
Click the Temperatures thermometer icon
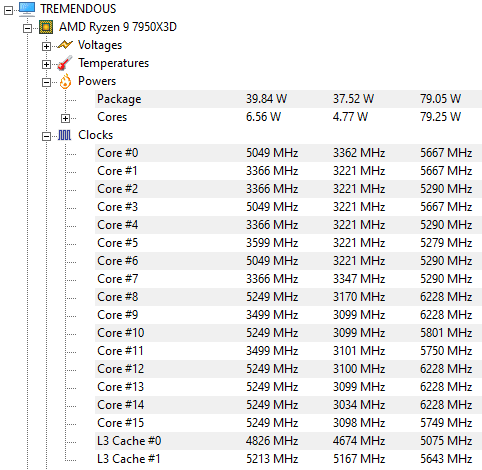pos(65,63)
